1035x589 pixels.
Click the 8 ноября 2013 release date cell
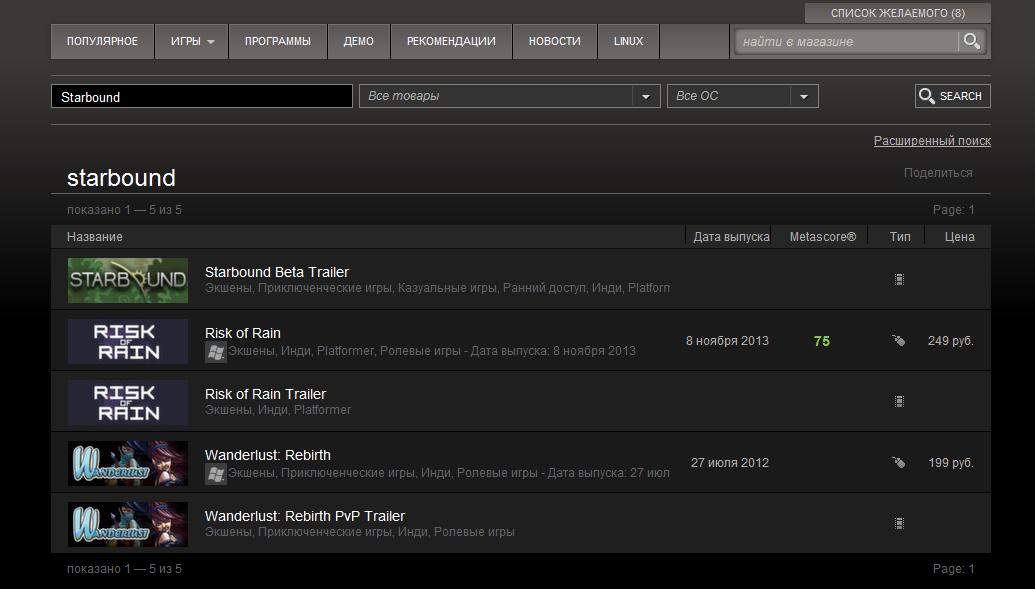727,341
